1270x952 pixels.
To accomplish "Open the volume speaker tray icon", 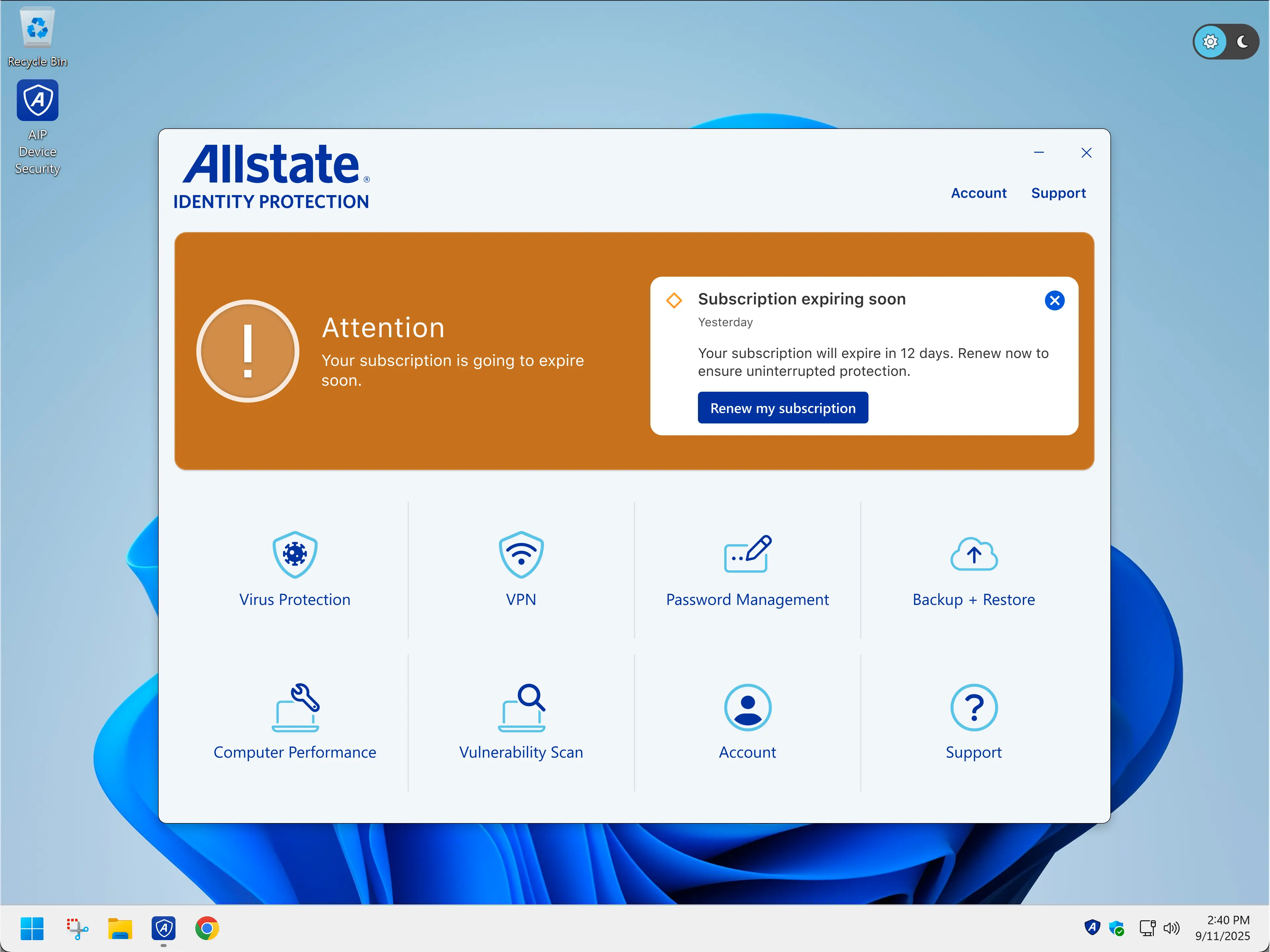I will (x=1171, y=928).
